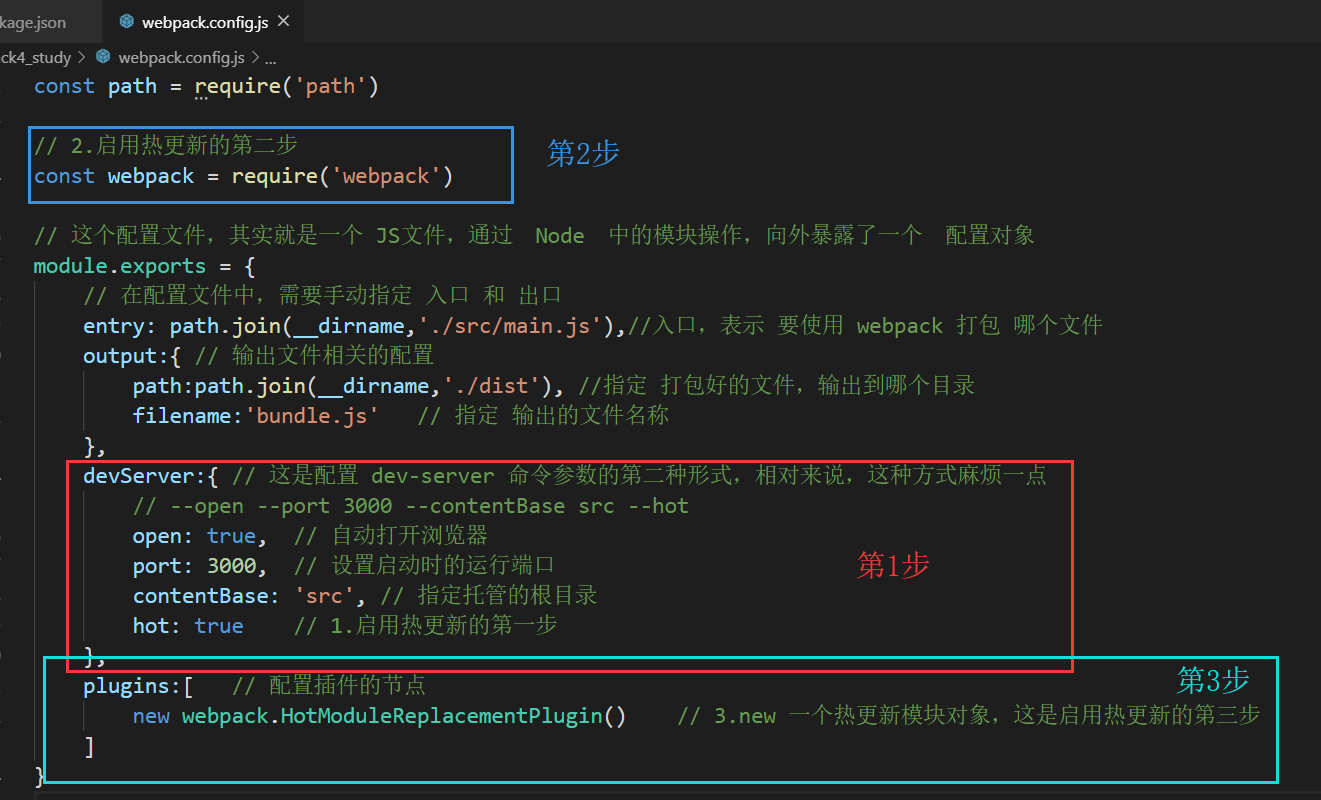Click the breadcrumb ellipsis symbol item
The height and width of the screenshot is (800, 1321).
[270, 58]
